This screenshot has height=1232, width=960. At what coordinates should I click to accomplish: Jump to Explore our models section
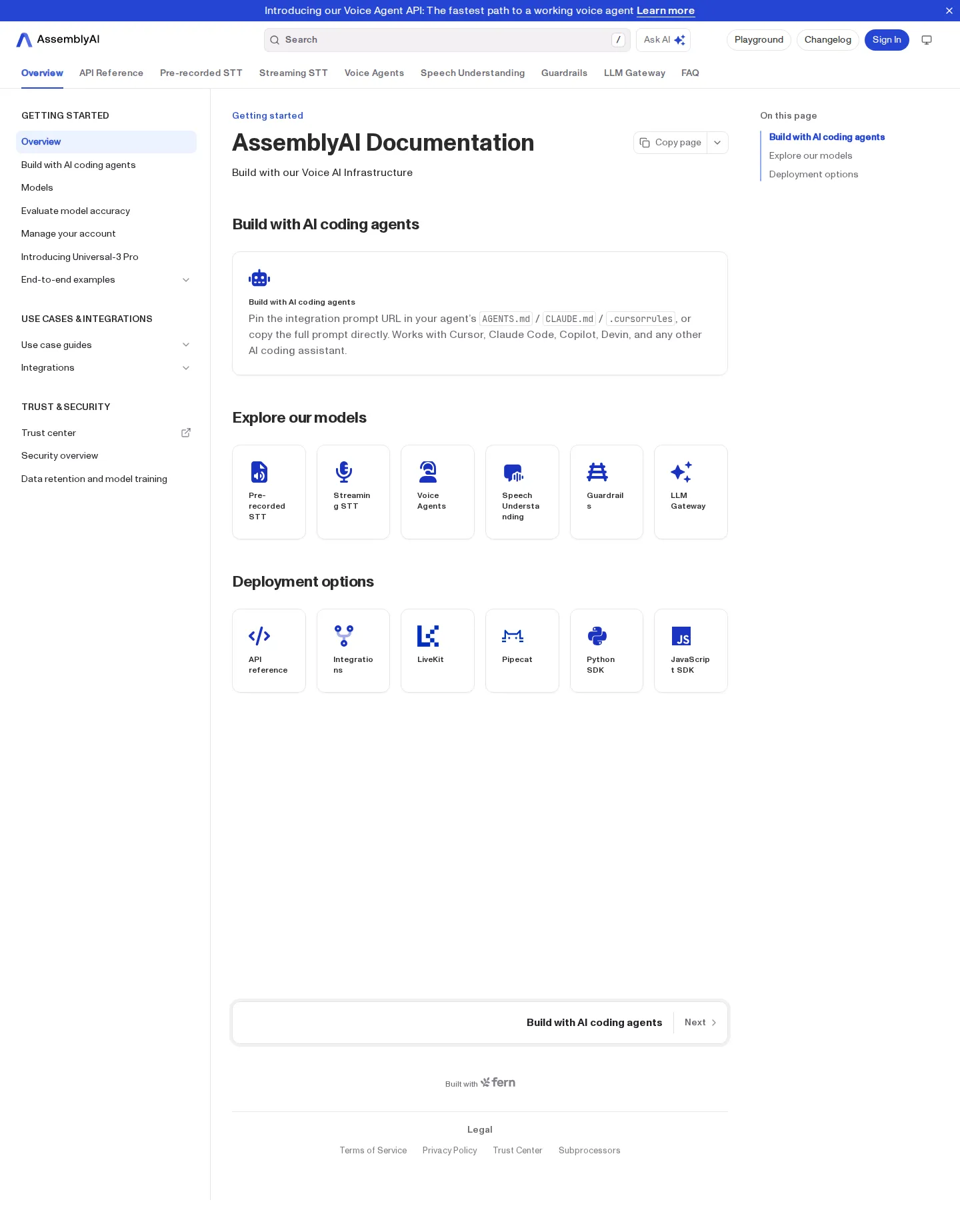(811, 156)
